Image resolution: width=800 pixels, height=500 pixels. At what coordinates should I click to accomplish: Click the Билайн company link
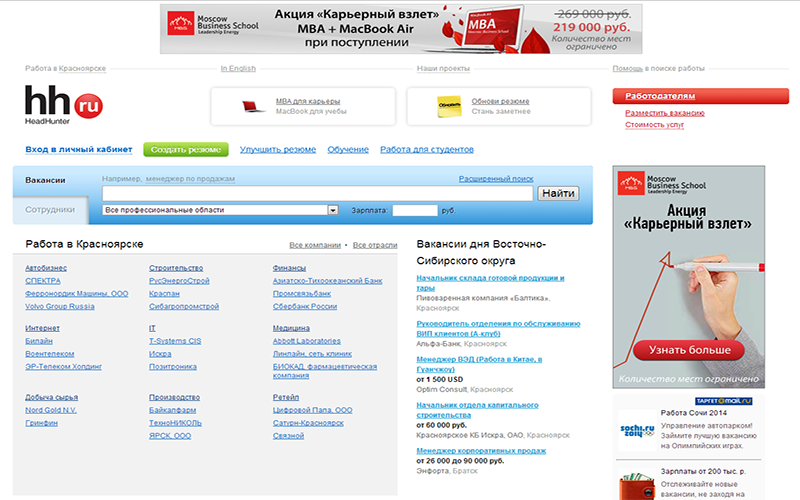coord(39,341)
